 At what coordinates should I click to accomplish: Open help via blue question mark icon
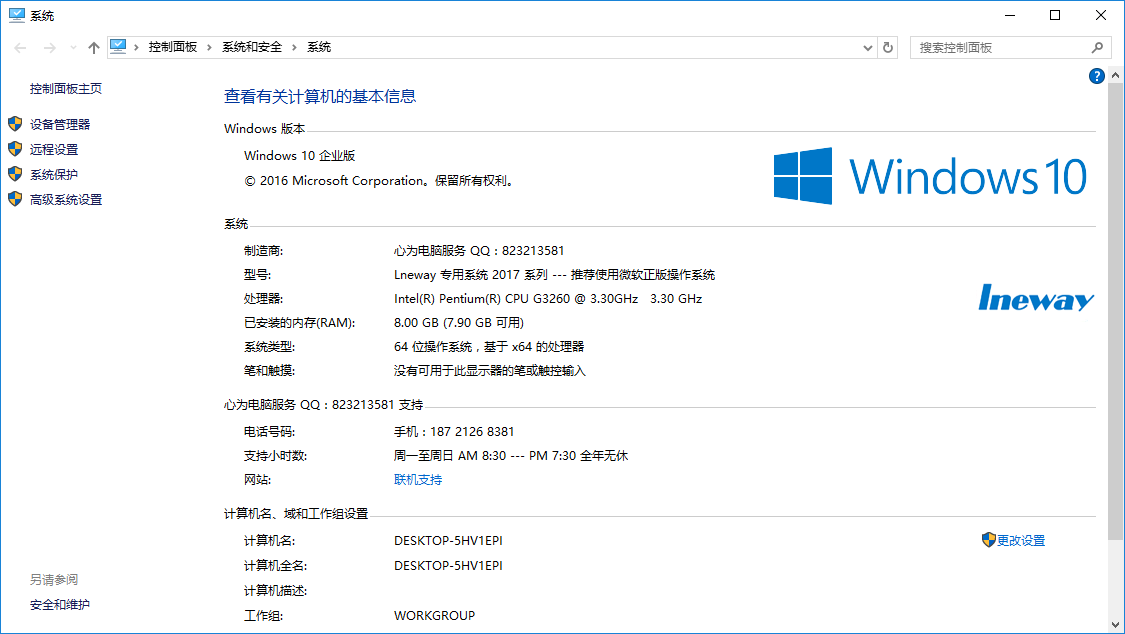pyautogui.click(x=1096, y=76)
